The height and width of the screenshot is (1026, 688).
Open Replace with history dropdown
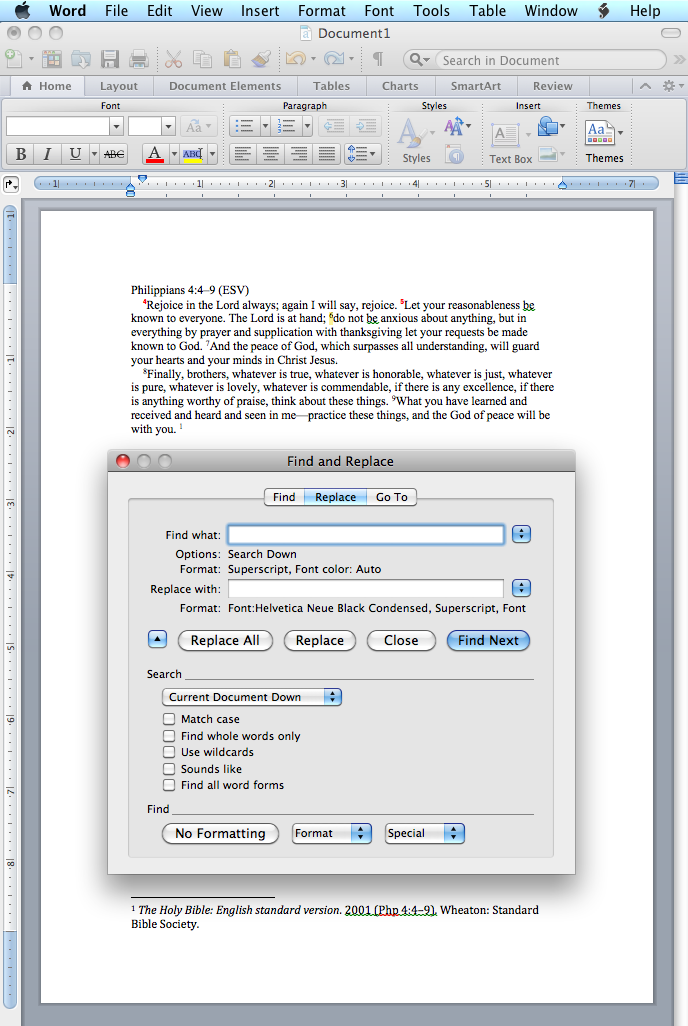[x=521, y=588]
